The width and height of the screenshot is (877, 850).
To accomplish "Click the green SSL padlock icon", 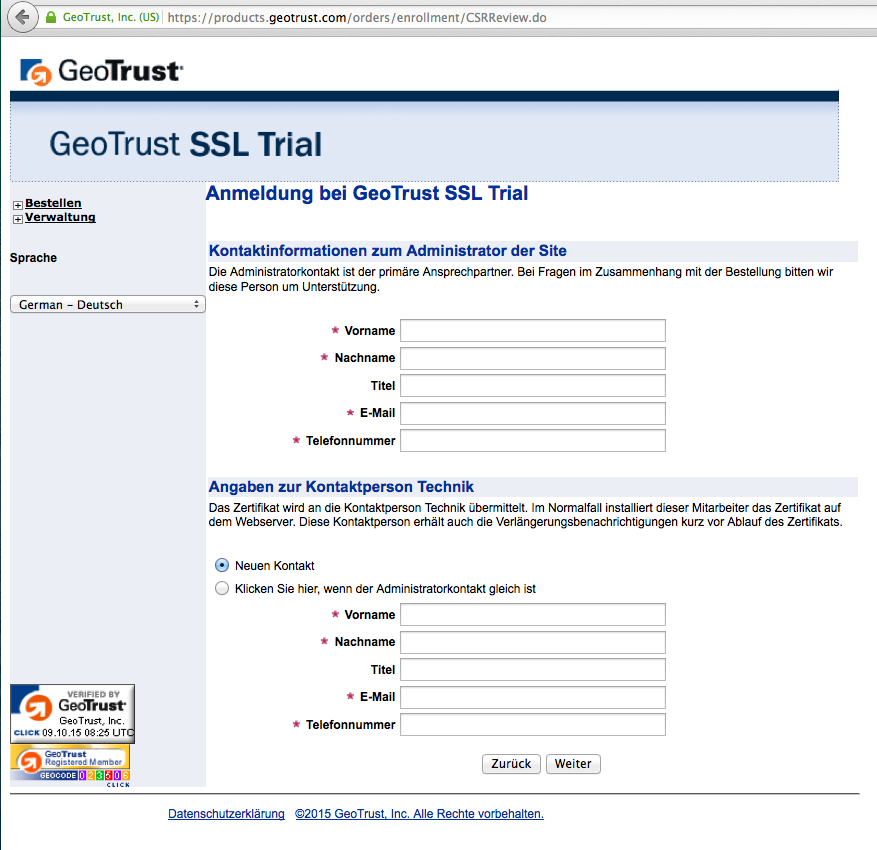I will coord(50,18).
